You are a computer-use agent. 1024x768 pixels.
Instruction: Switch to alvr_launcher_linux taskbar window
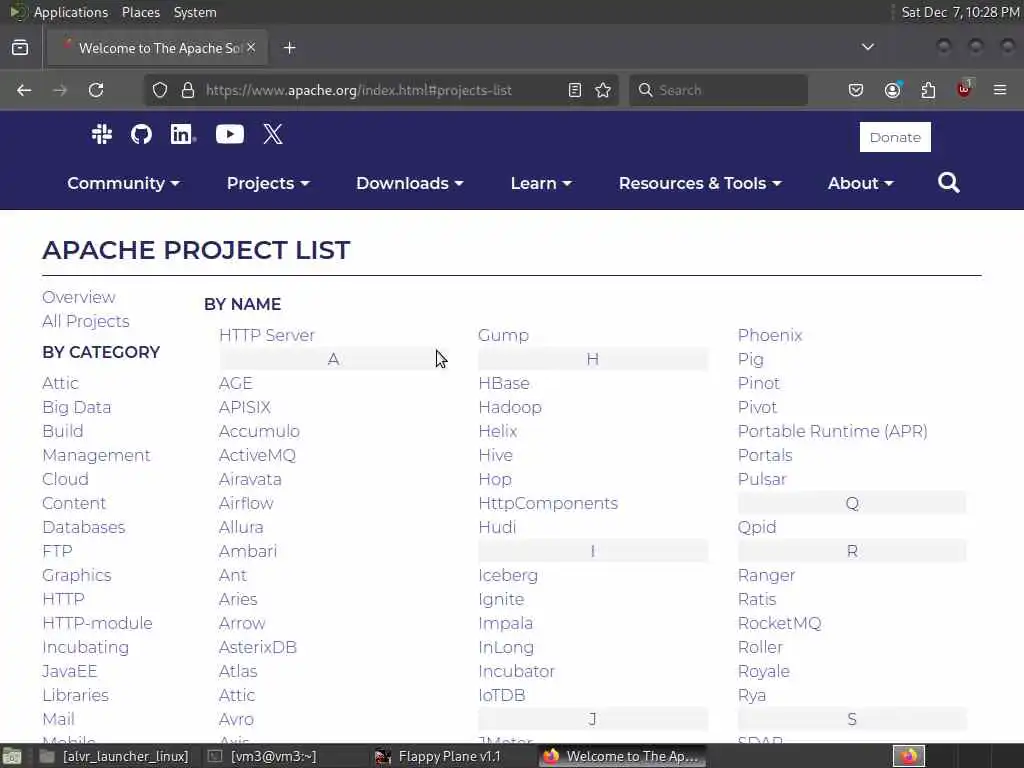pos(115,756)
